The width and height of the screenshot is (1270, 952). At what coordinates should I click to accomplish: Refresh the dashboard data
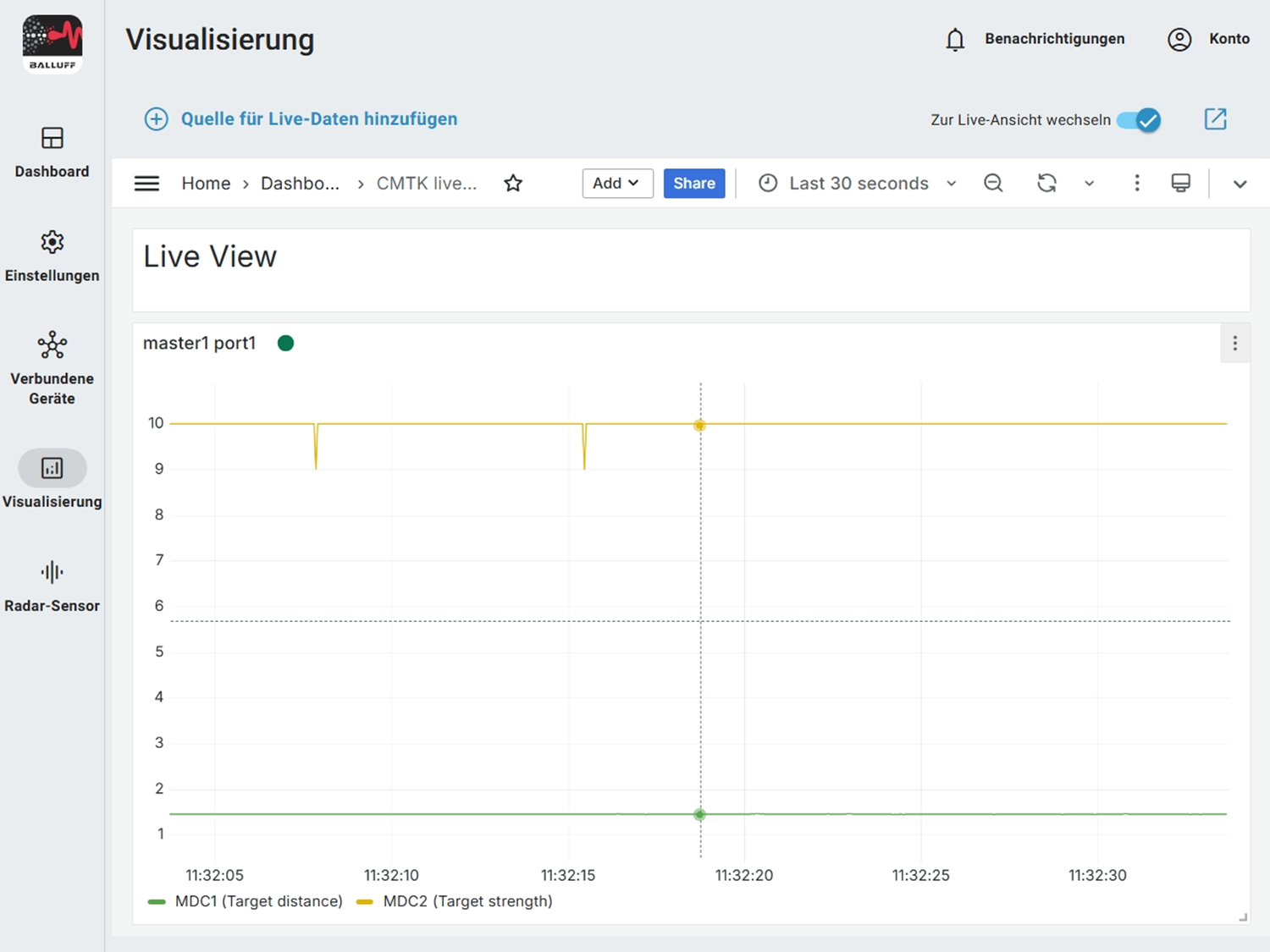[1046, 184]
